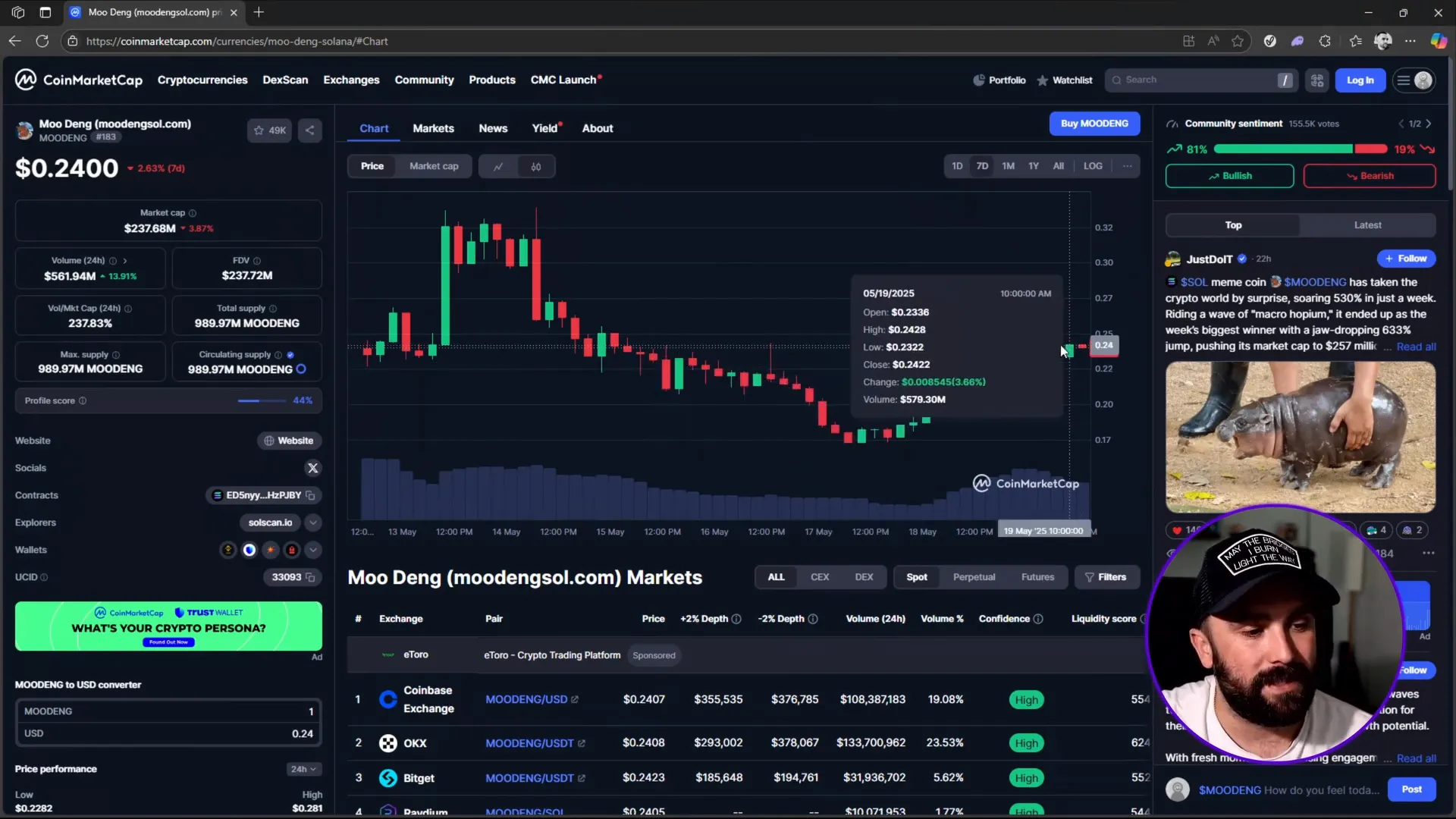Click the OKX exchange logo

pyautogui.click(x=388, y=743)
